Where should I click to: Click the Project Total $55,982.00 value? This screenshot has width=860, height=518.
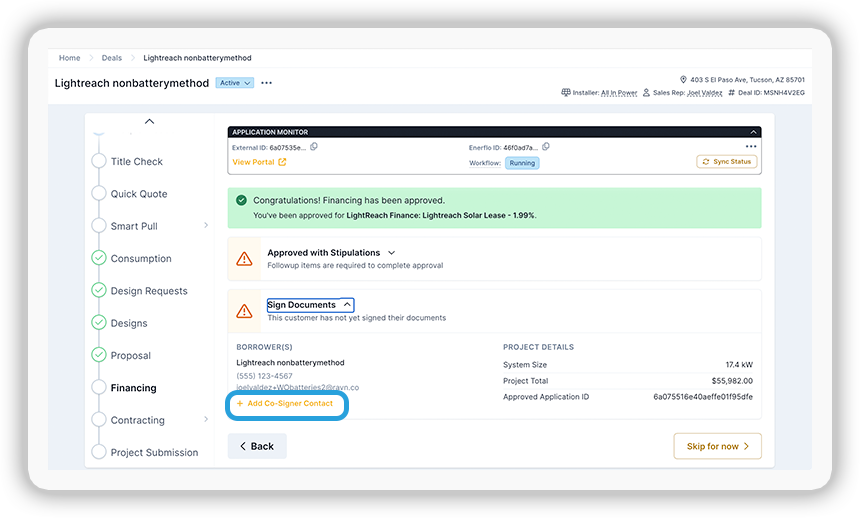[732, 381]
